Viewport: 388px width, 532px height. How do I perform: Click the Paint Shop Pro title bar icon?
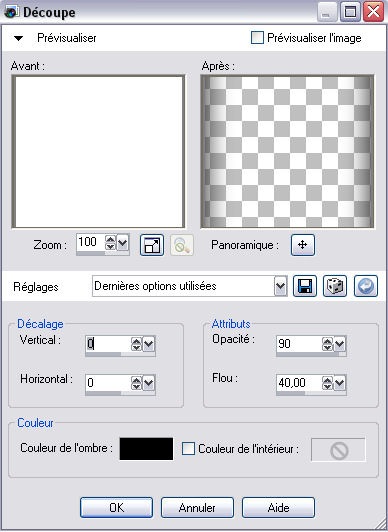pyautogui.click(x=12, y=12)
